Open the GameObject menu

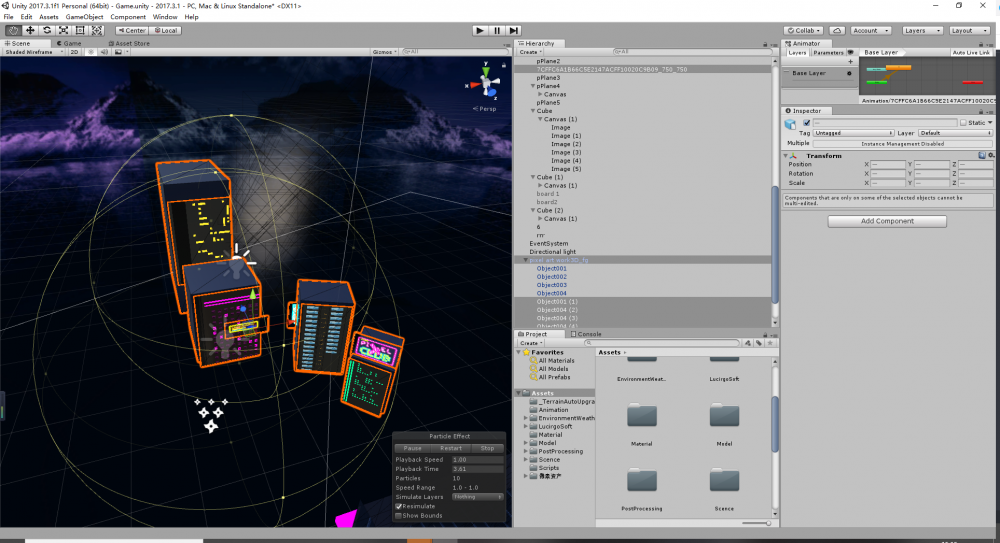pyautogui.click(x=84, y=17)
